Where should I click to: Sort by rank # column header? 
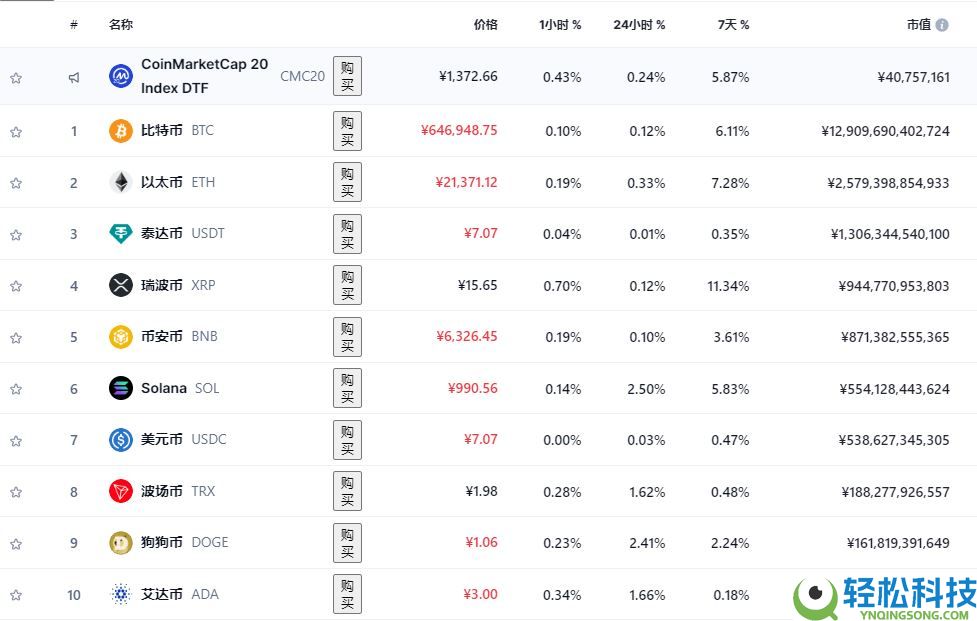point(74,25)
